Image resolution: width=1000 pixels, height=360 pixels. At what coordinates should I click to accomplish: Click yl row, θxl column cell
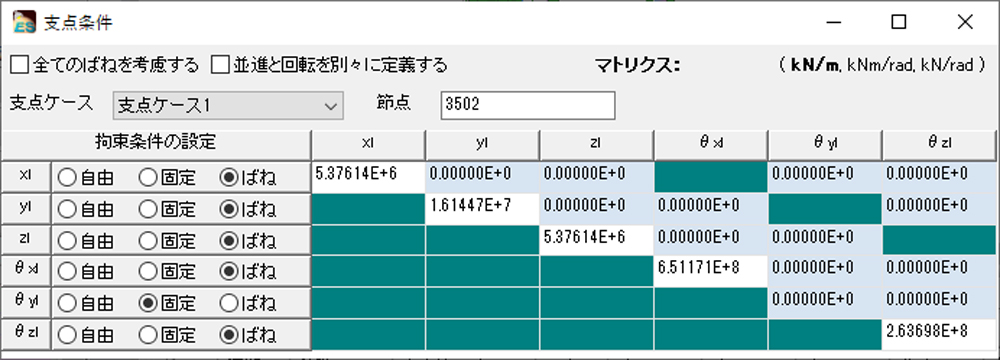710,209
